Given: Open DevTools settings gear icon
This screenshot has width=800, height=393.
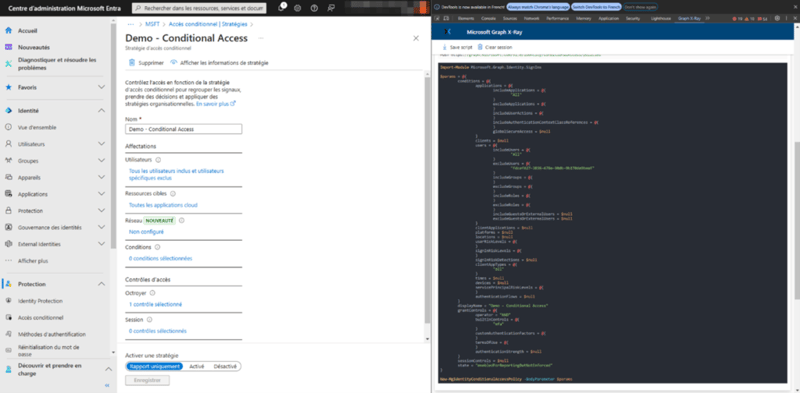Looking at the screenshot, I should point(777,18).
